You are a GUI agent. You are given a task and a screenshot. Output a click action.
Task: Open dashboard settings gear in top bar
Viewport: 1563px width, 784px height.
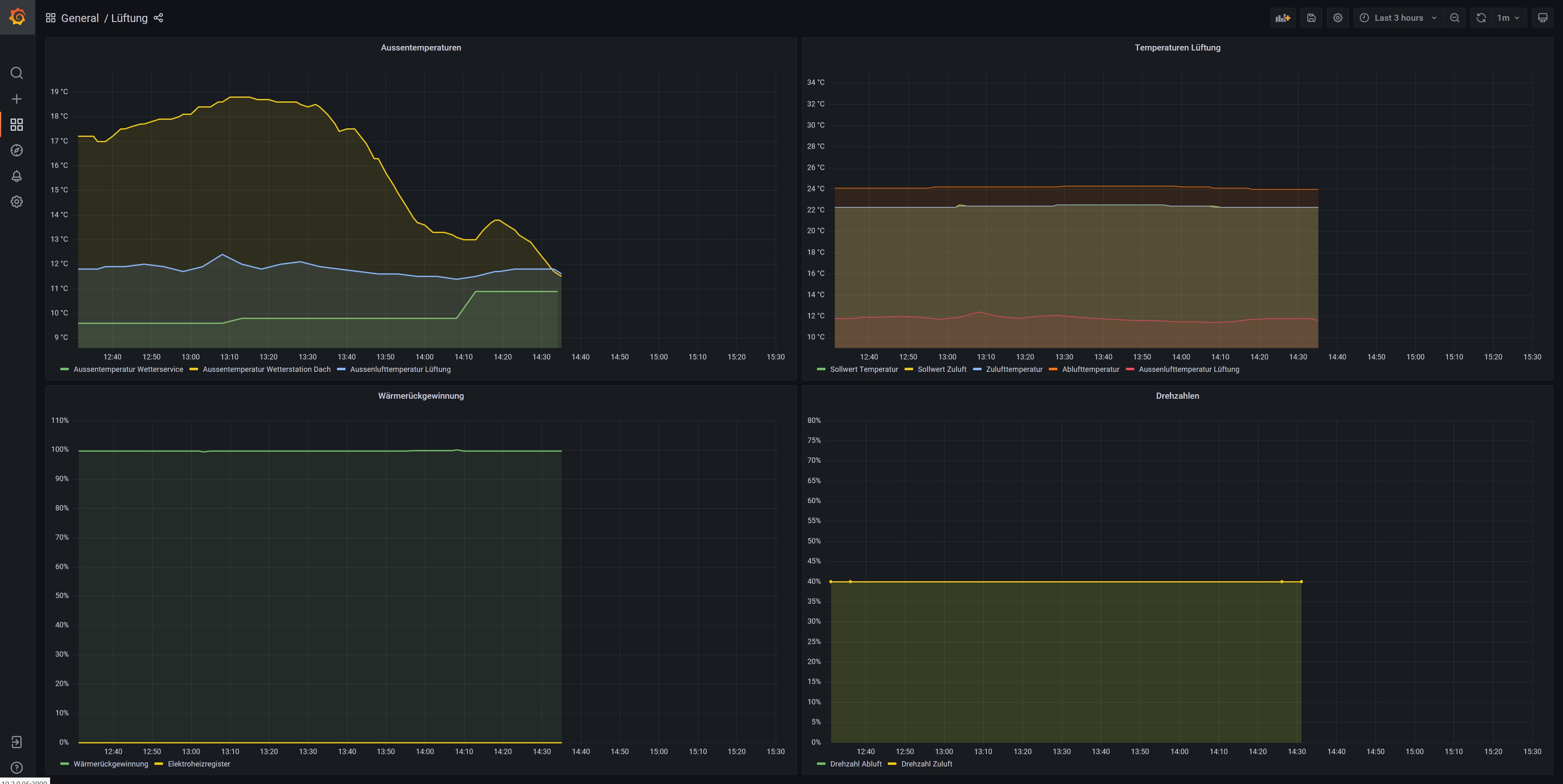[1338, 18]
